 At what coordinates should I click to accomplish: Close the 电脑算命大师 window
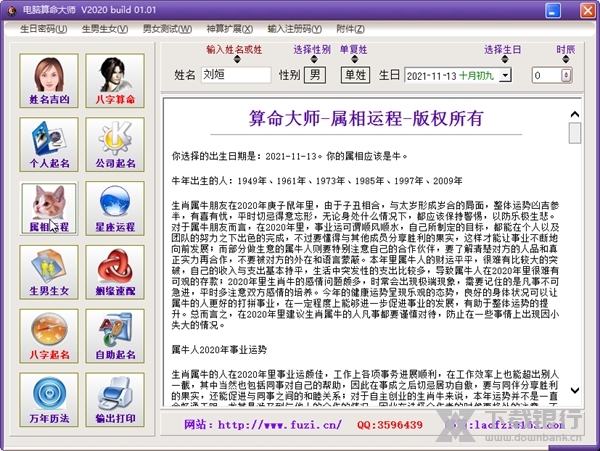pyautogui.click(x=587, y=10)
